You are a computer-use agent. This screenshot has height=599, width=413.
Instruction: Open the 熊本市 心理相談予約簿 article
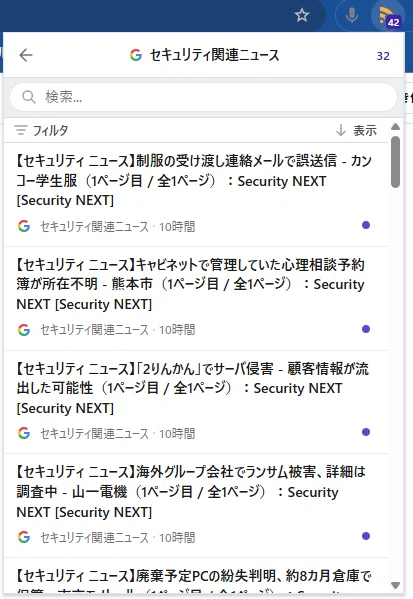[190, 284]
